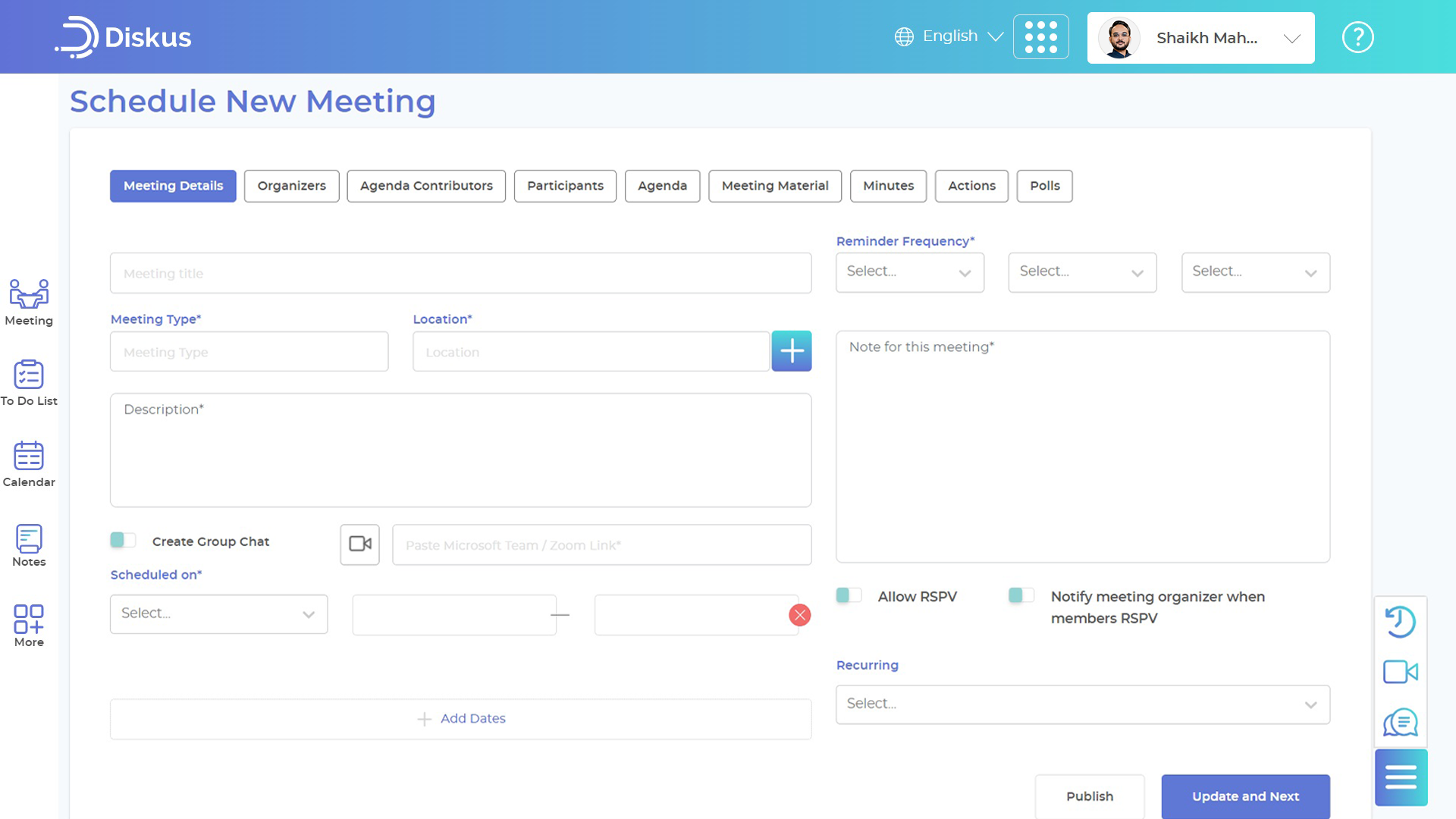Open the apps grid icon in header
Screen dimensions: 1456x819
[x=1040, y=37]
